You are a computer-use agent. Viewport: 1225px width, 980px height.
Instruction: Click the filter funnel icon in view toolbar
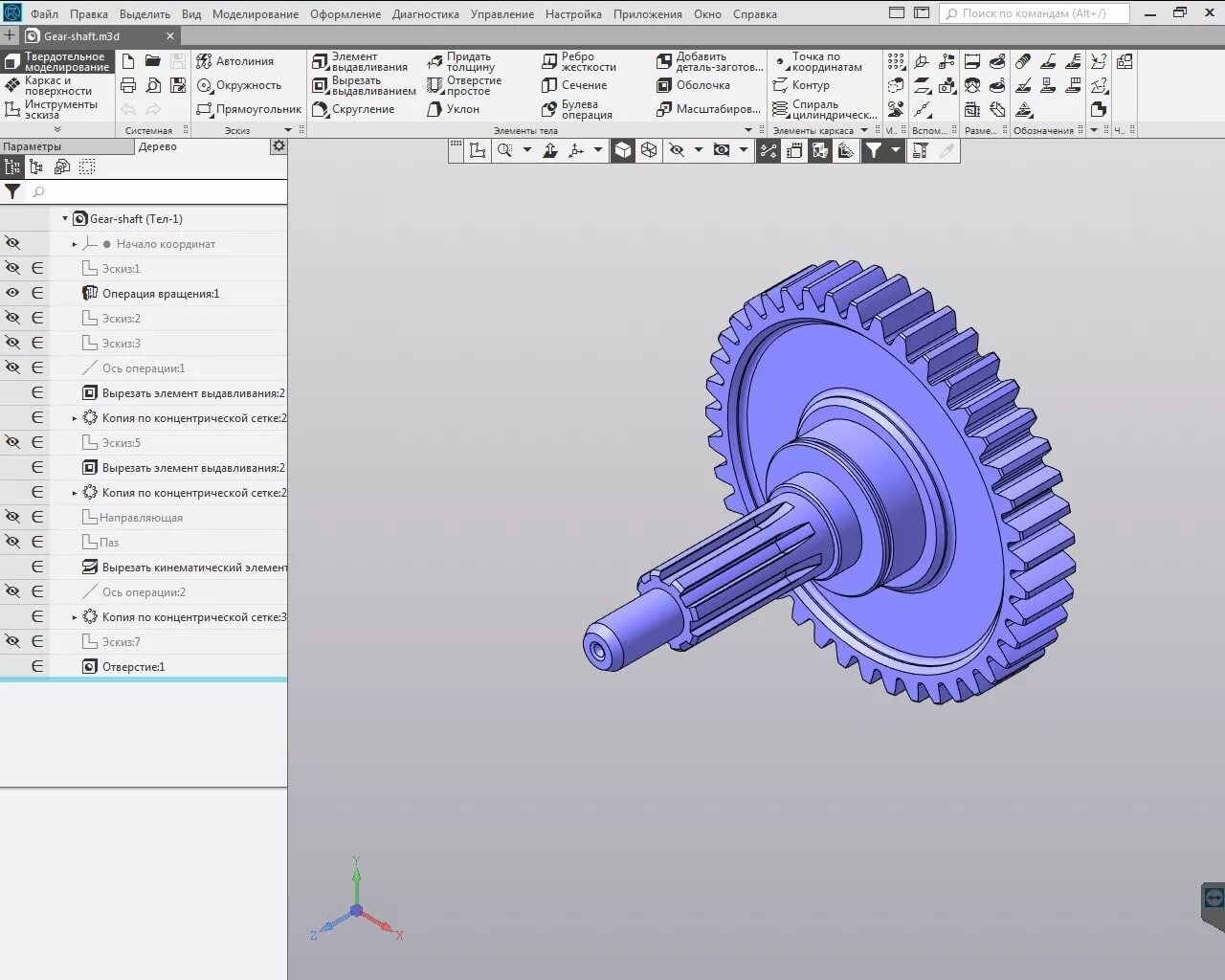(x=874, y=150)
